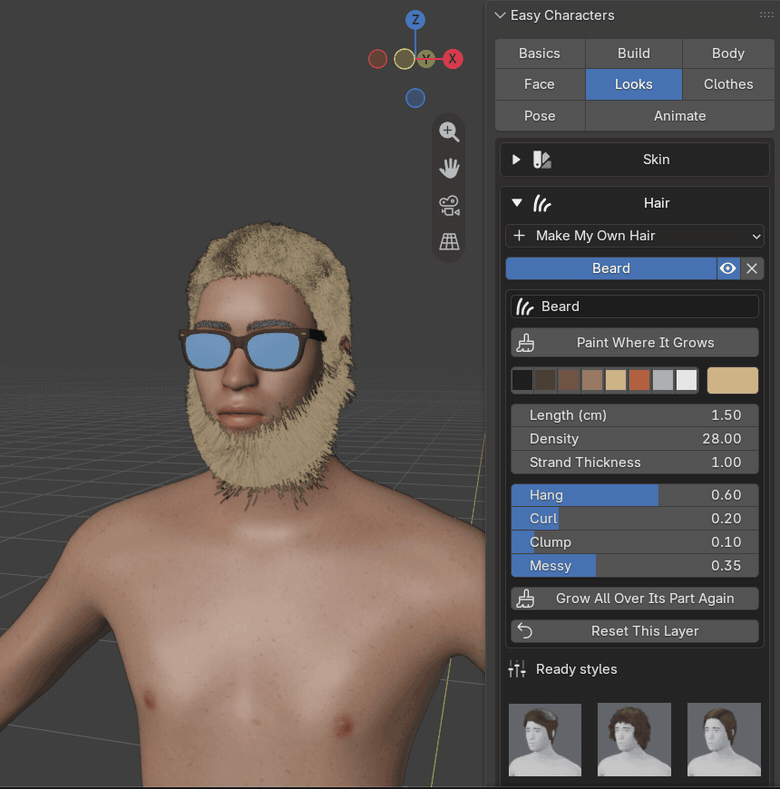Image resolution: width=780 pixels, height=789 pixels.
Task: Choose the curly hair ready style thumbnail
Action: pyautogui.click(x=634, y=740)
